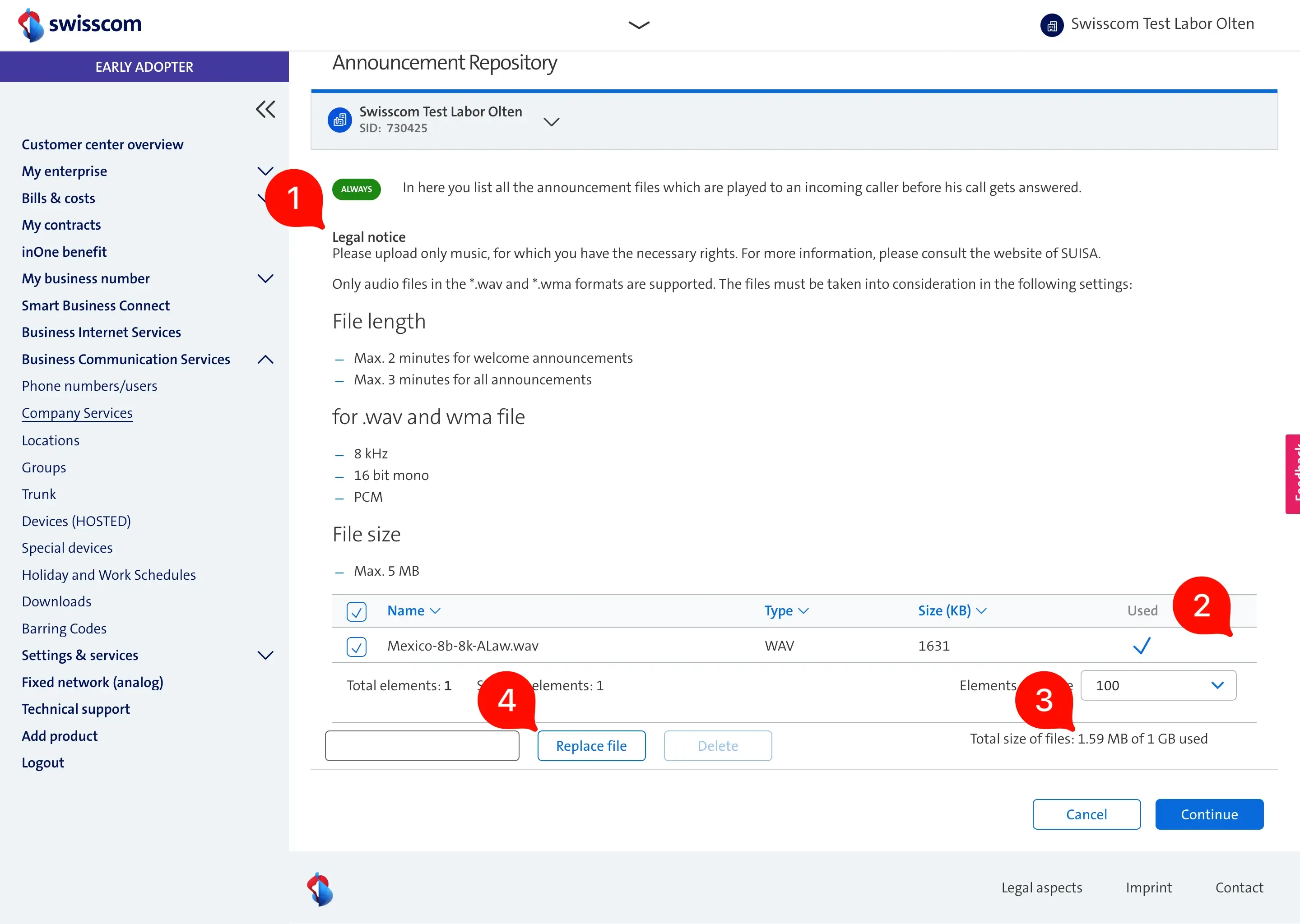Image resolution: width=1300 pixels, height=924 pixels.
Task: Open the Phone numbers/users page
Action: [x=89, y=385]
